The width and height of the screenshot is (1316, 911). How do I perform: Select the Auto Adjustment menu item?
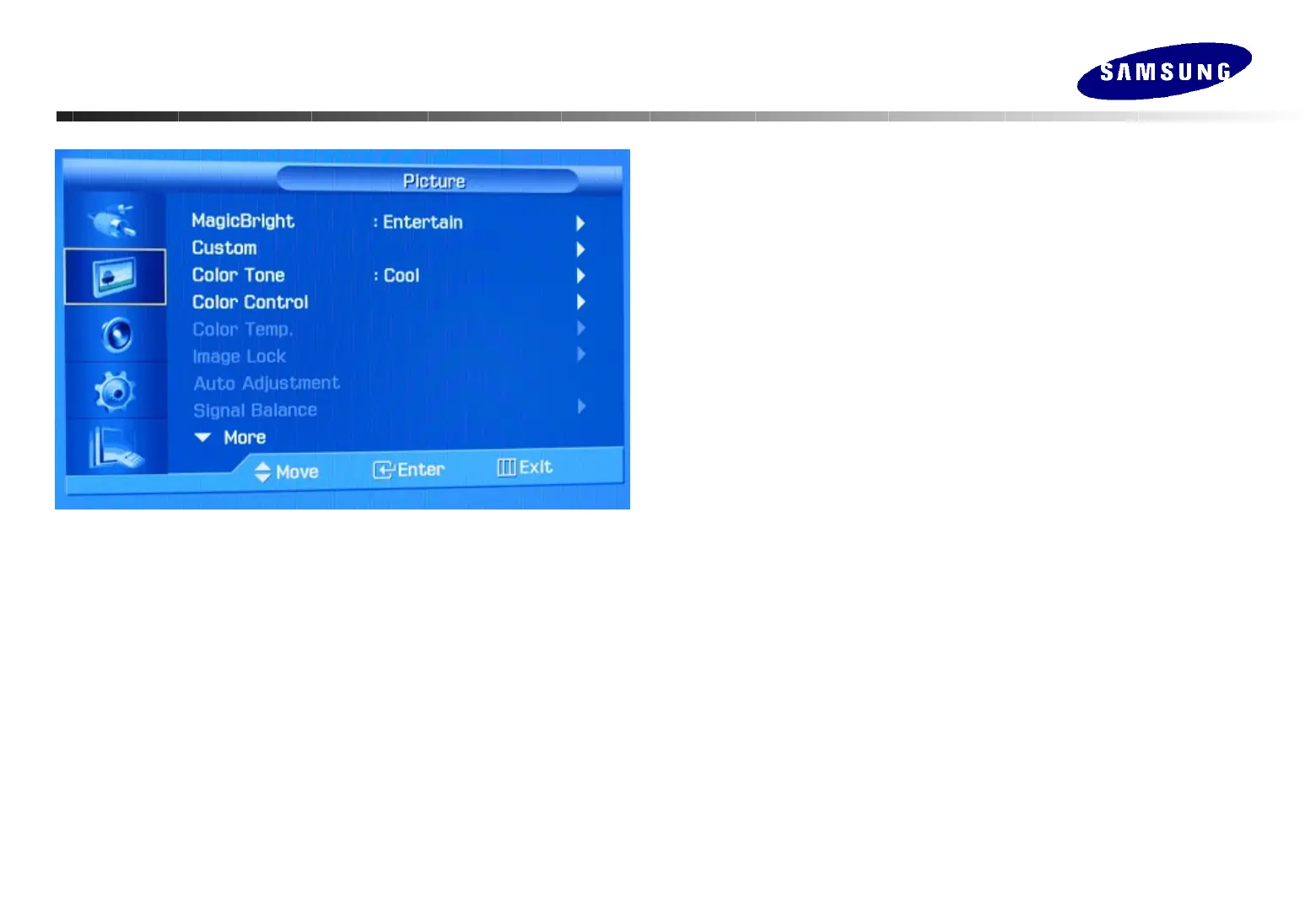pos(267,384)
